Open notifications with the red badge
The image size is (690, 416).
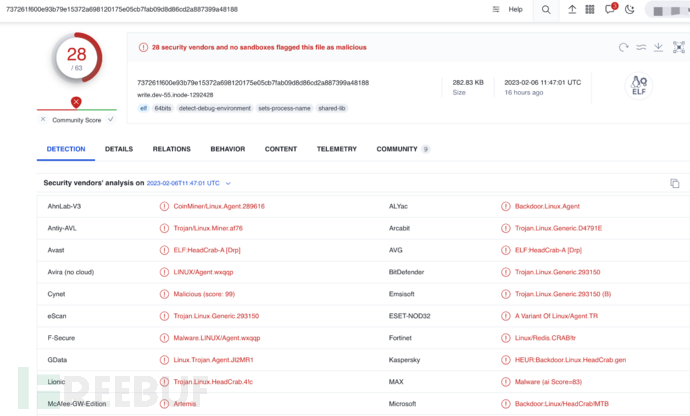[611, 9]
